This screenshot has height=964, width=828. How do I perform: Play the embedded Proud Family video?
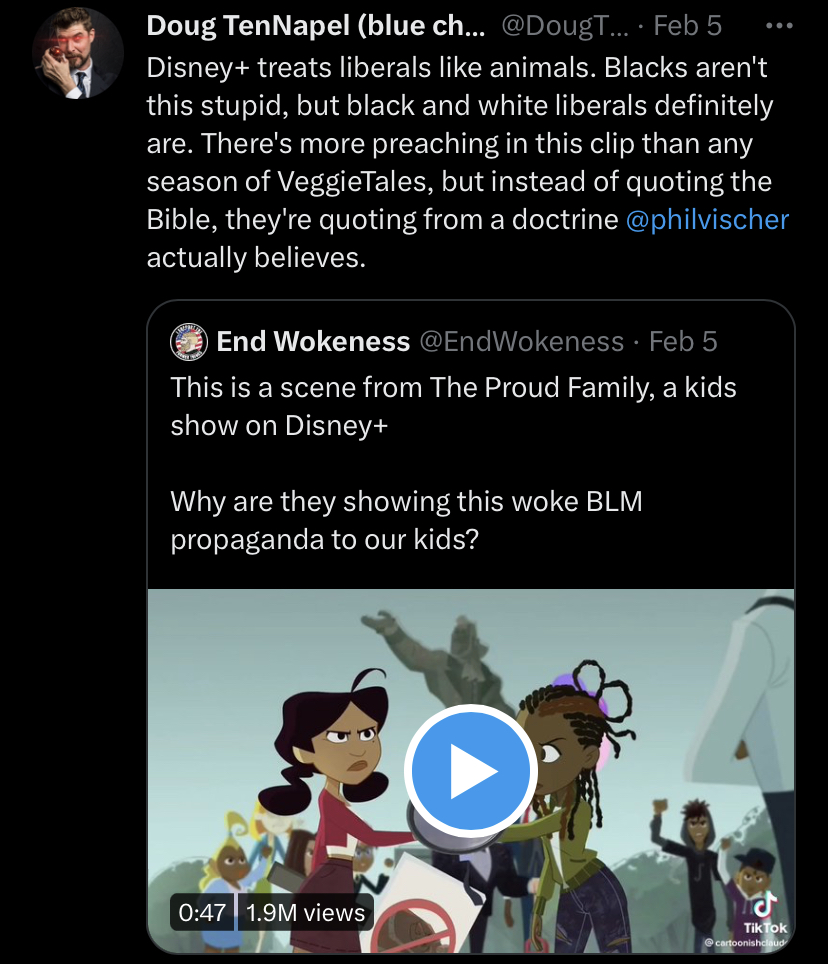(471, 771)
